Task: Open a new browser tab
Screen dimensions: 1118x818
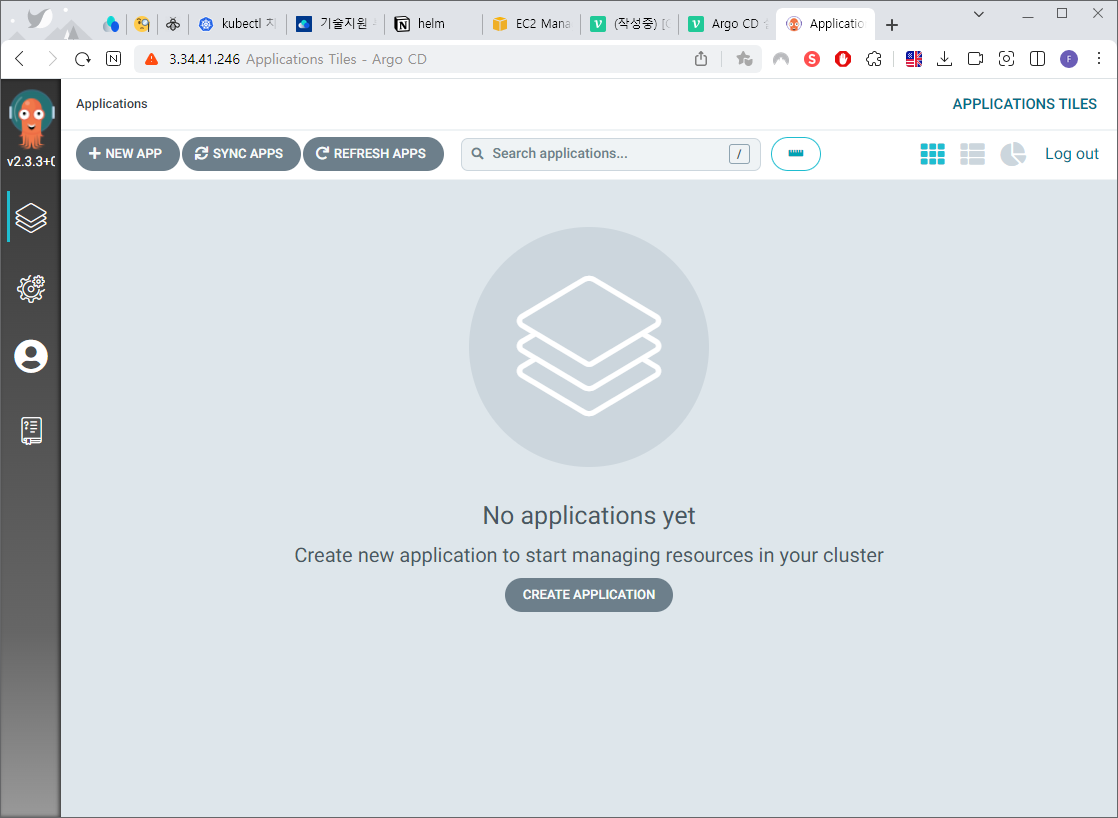Action: coord(891,25)
